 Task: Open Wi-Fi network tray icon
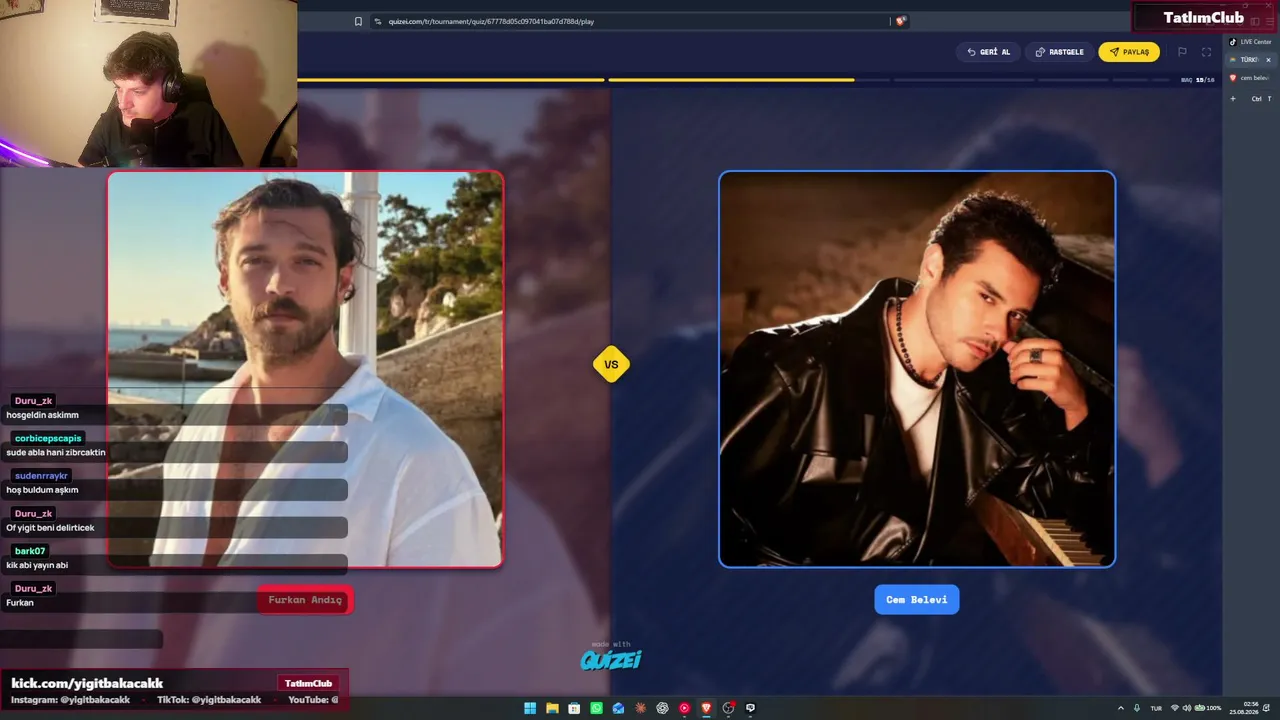click(1175, 708)
